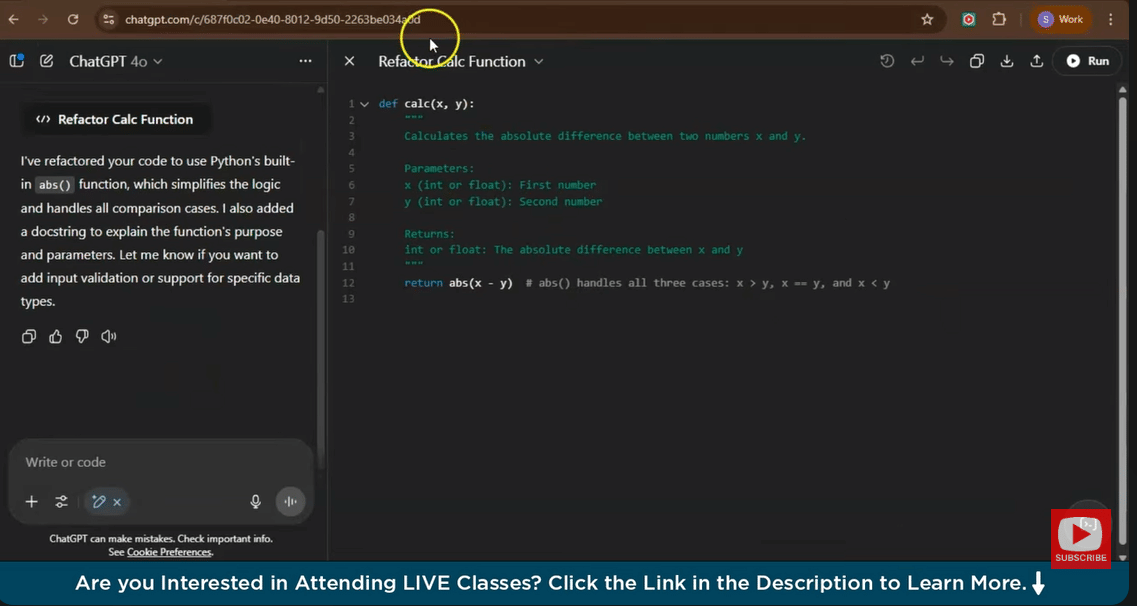Image resolution: width=1137 pixels, height=606 pixels.
Task: Open the ChatGPT 4o model dropdown
Action: (x=115, y=61)
